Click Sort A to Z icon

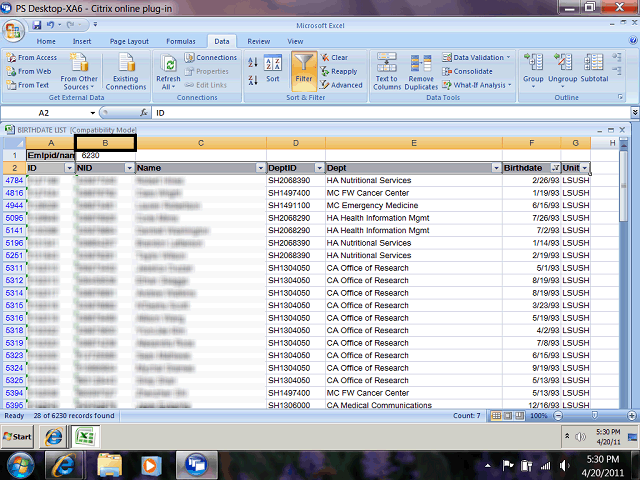(249, 60)
